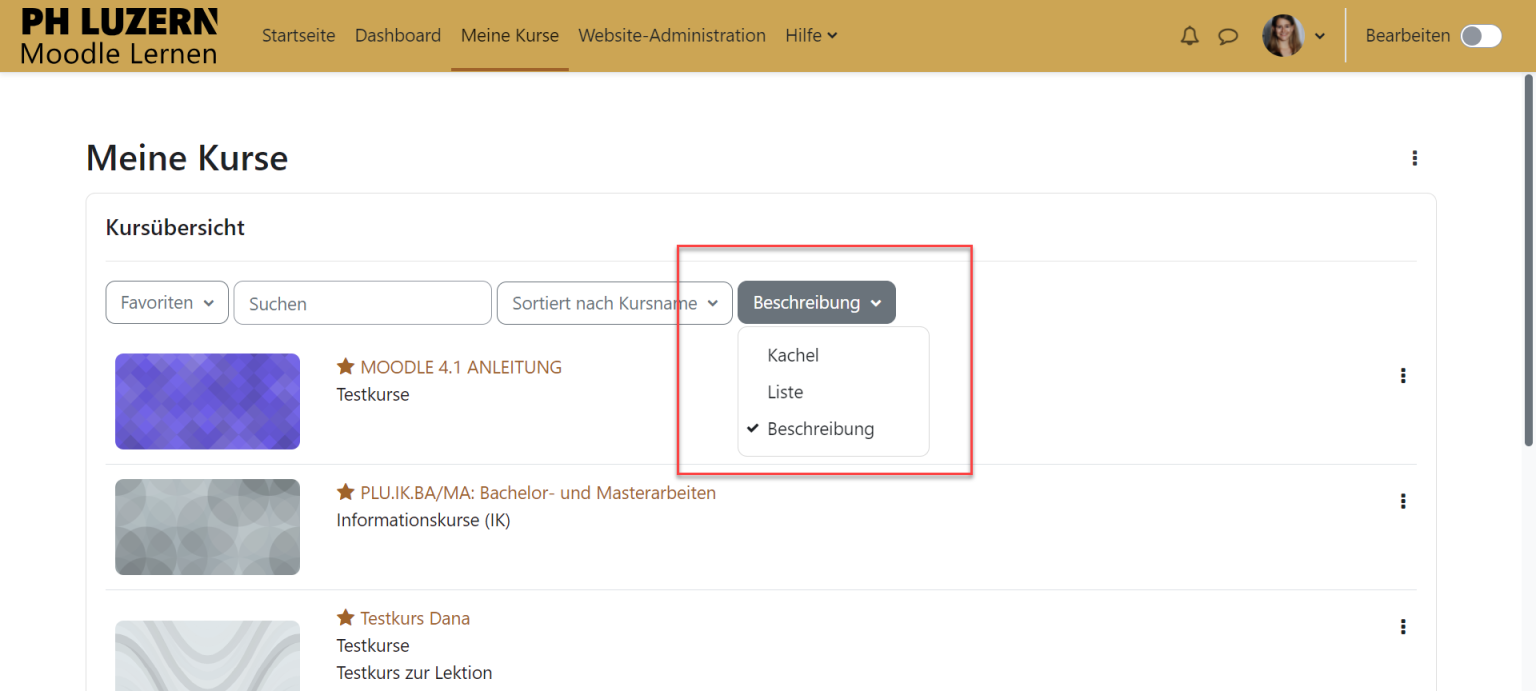Open the messaging chat icon
This screenshot has height=691, width=1536.
(x=1228, y=35)
